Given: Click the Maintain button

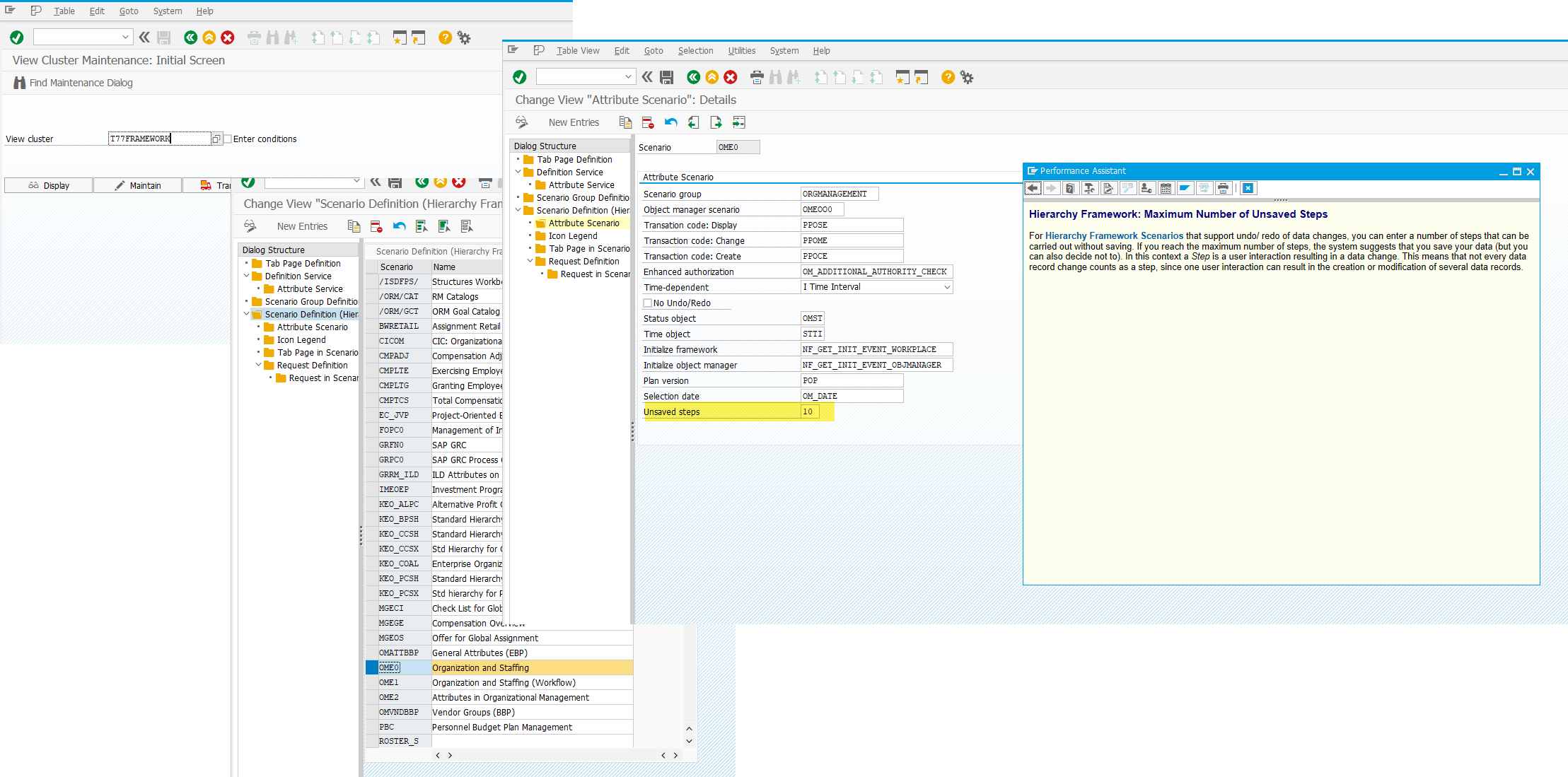Looking at the screenshot, I should point(137,185).
